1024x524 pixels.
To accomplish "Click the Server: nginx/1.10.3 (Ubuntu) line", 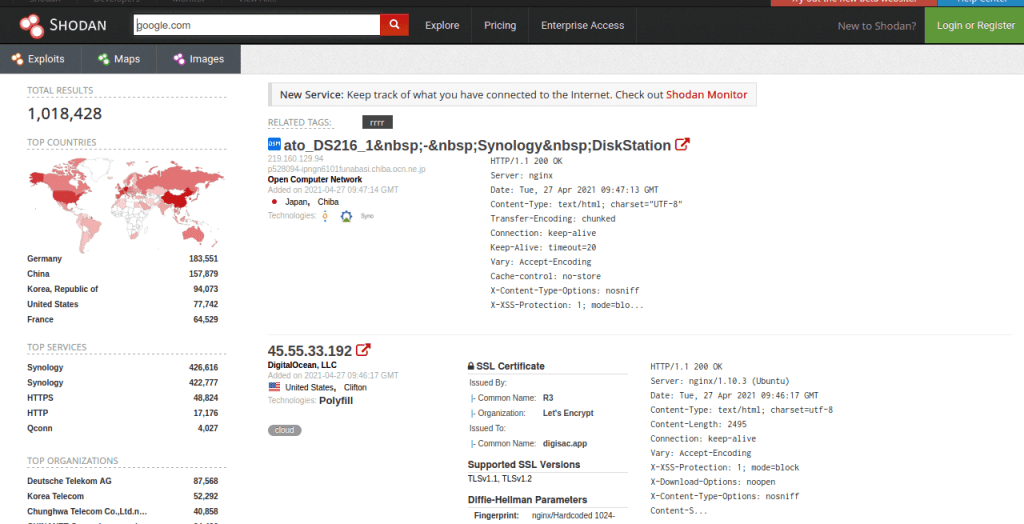I will [x=720, y=381].
